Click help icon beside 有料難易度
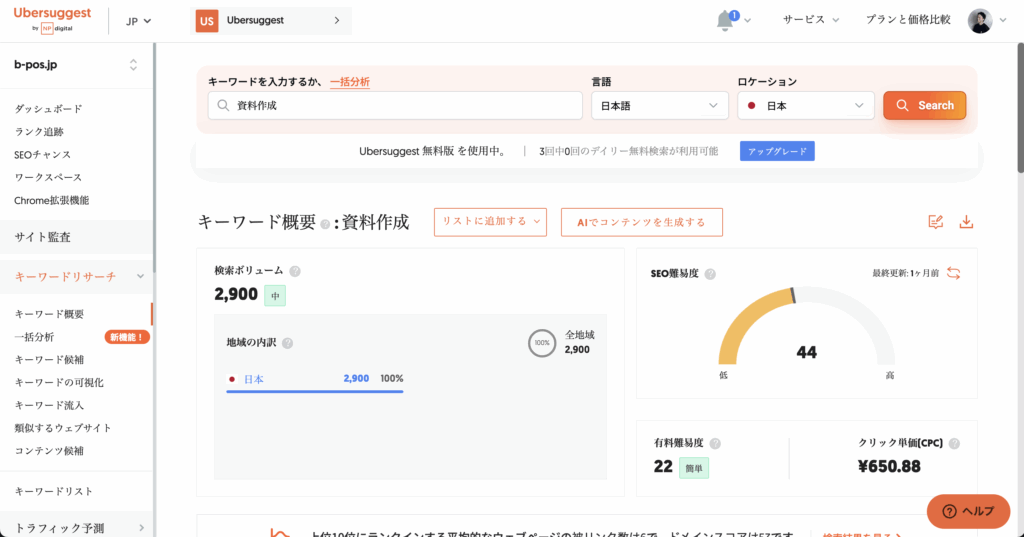This screenshot has width=1024, height=537. (715, 444)
